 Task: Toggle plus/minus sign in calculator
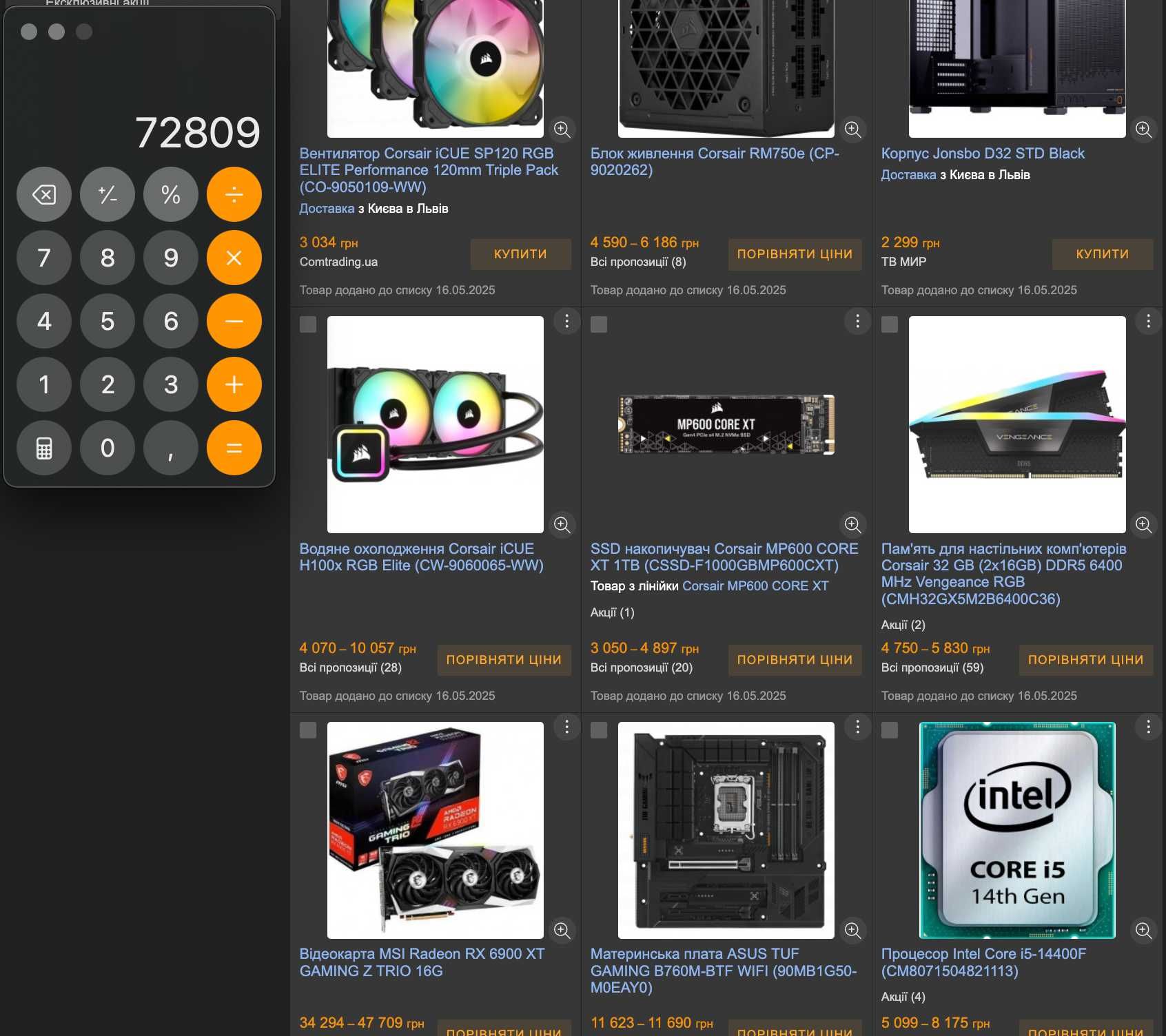click(x=108, y=194)
